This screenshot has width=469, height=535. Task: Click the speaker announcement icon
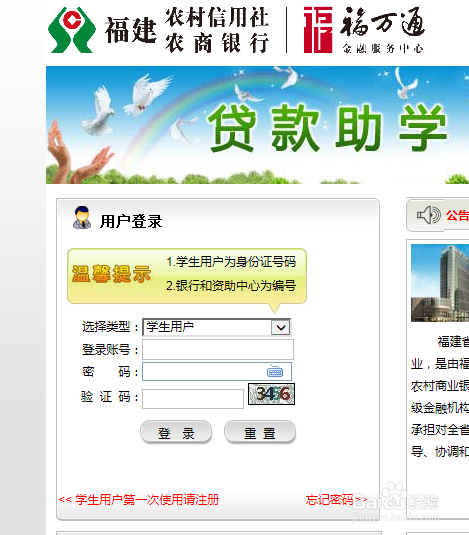point(428,215)
